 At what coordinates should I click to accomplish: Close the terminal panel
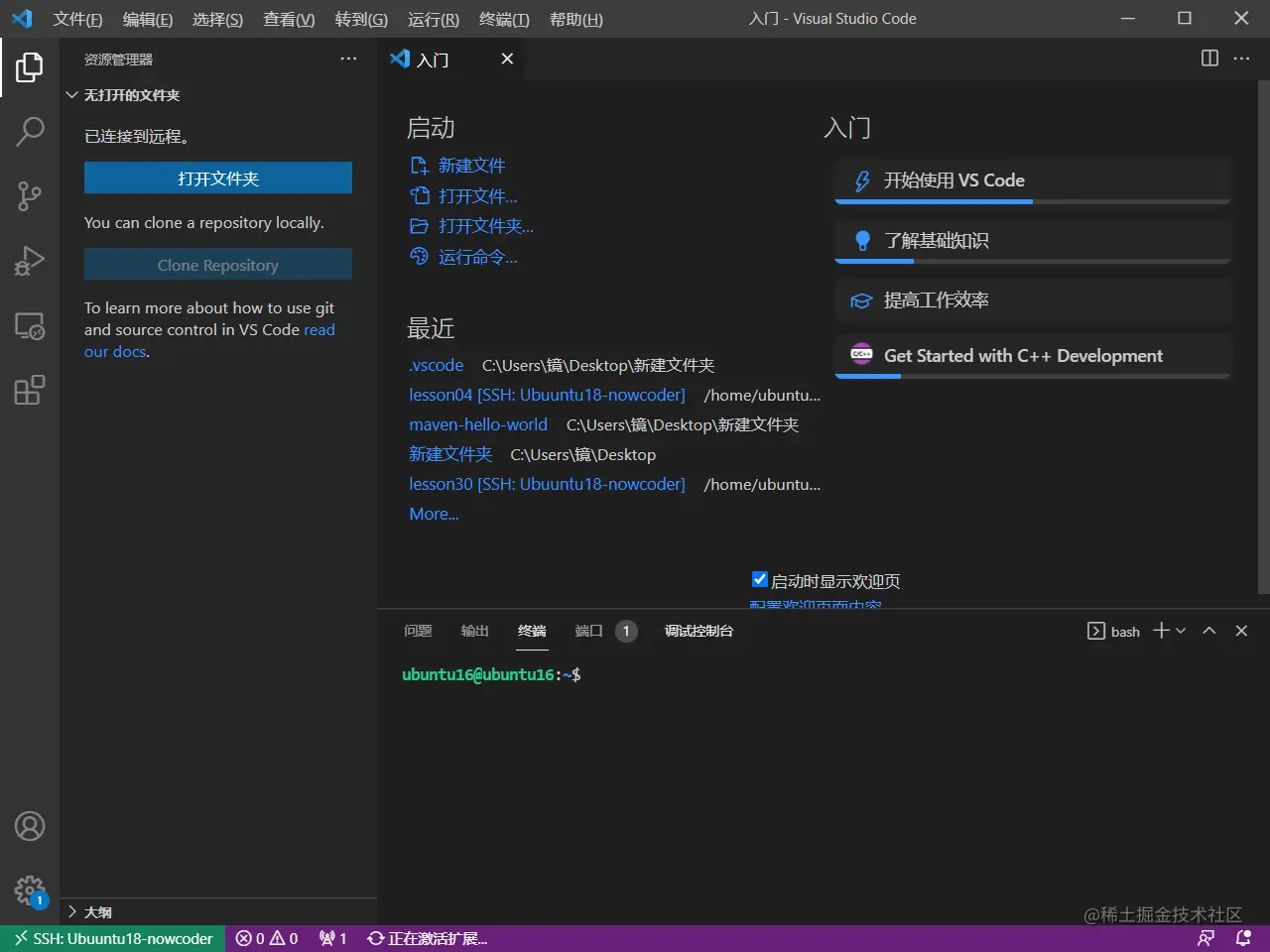coord(1241,631)
